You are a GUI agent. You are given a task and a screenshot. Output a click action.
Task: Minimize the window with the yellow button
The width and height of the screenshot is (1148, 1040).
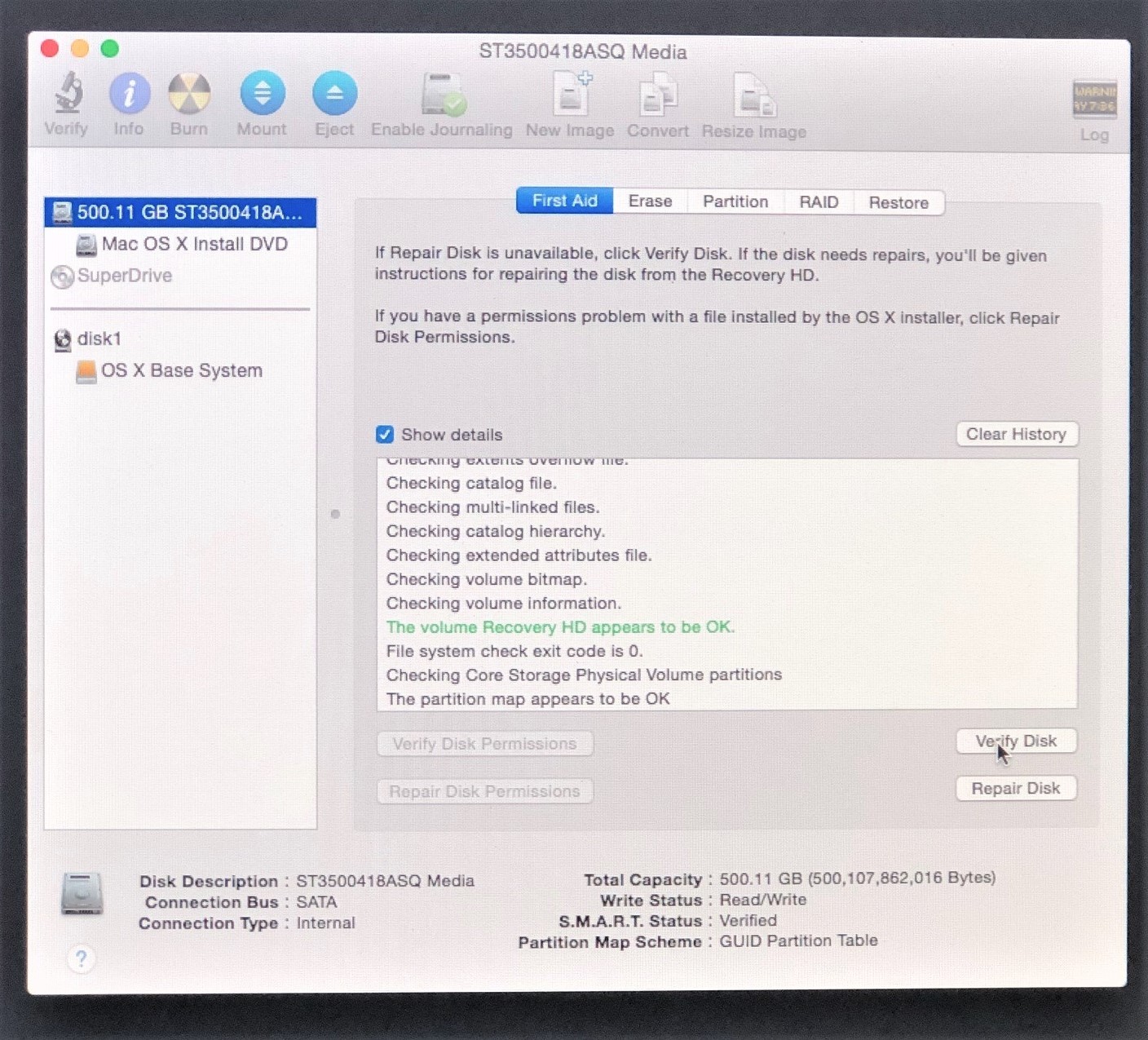(80, 49)
